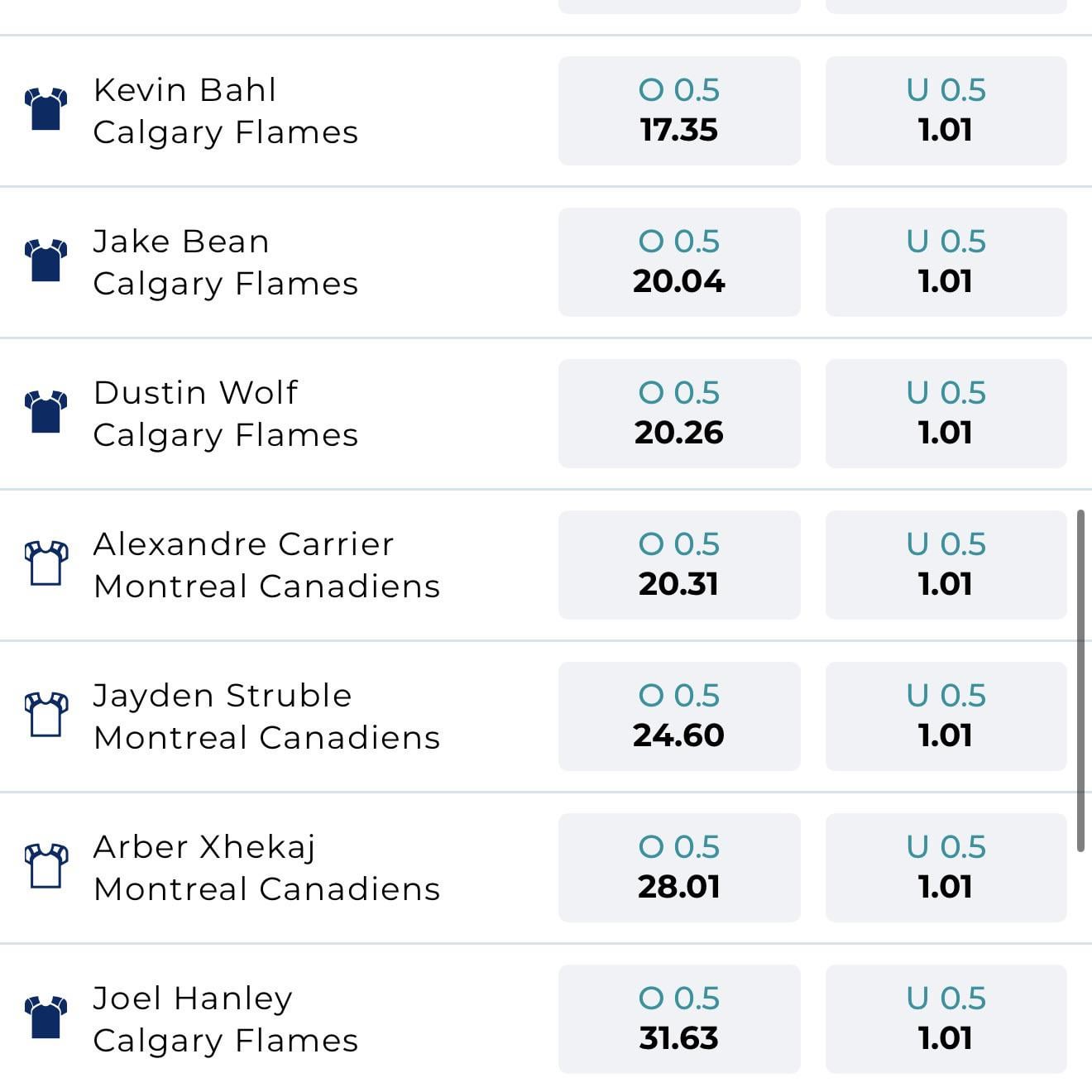The image size is (1092, 1092).
Task: Click Jake Bean's Calgary jersey icon
Action: pos(46,261)
